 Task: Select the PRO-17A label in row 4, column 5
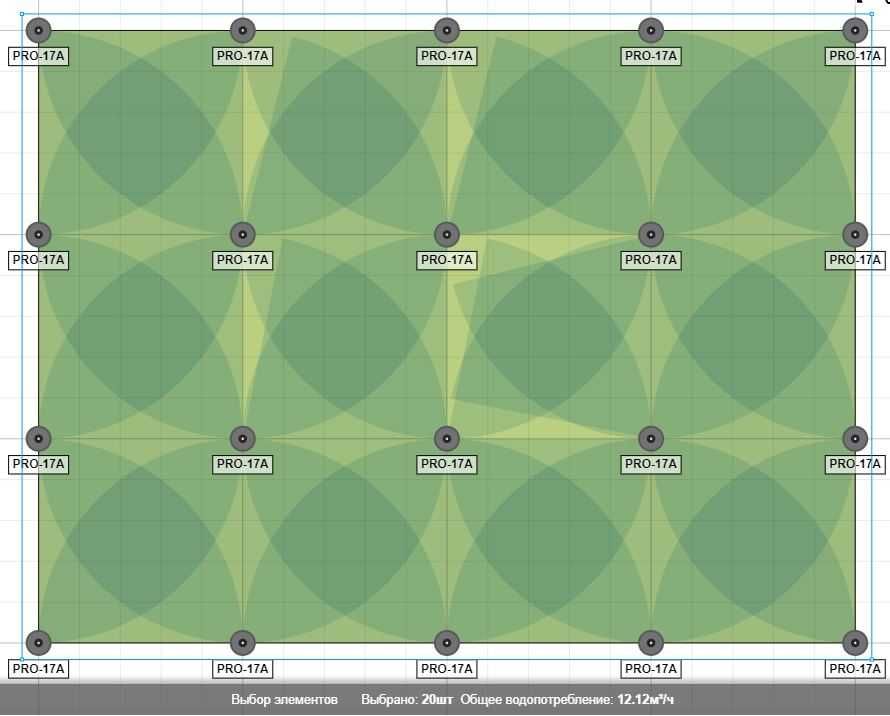(x=855, y=669)
